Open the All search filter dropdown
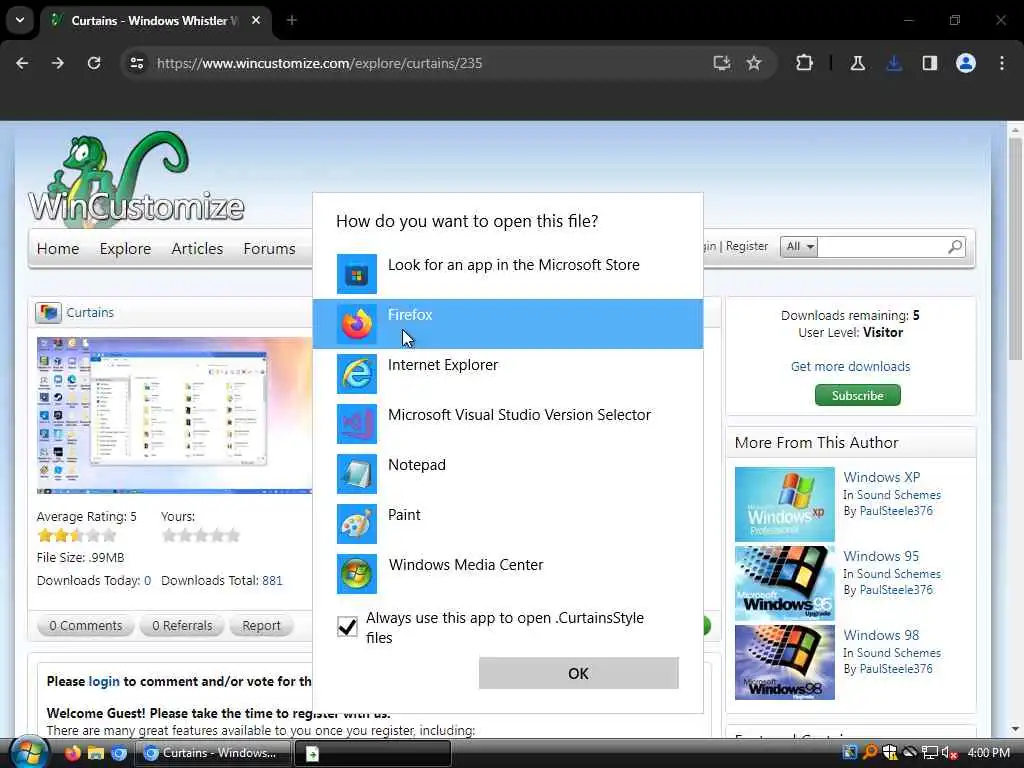This screenshot has width=1024, height=768. coord(799,247)
